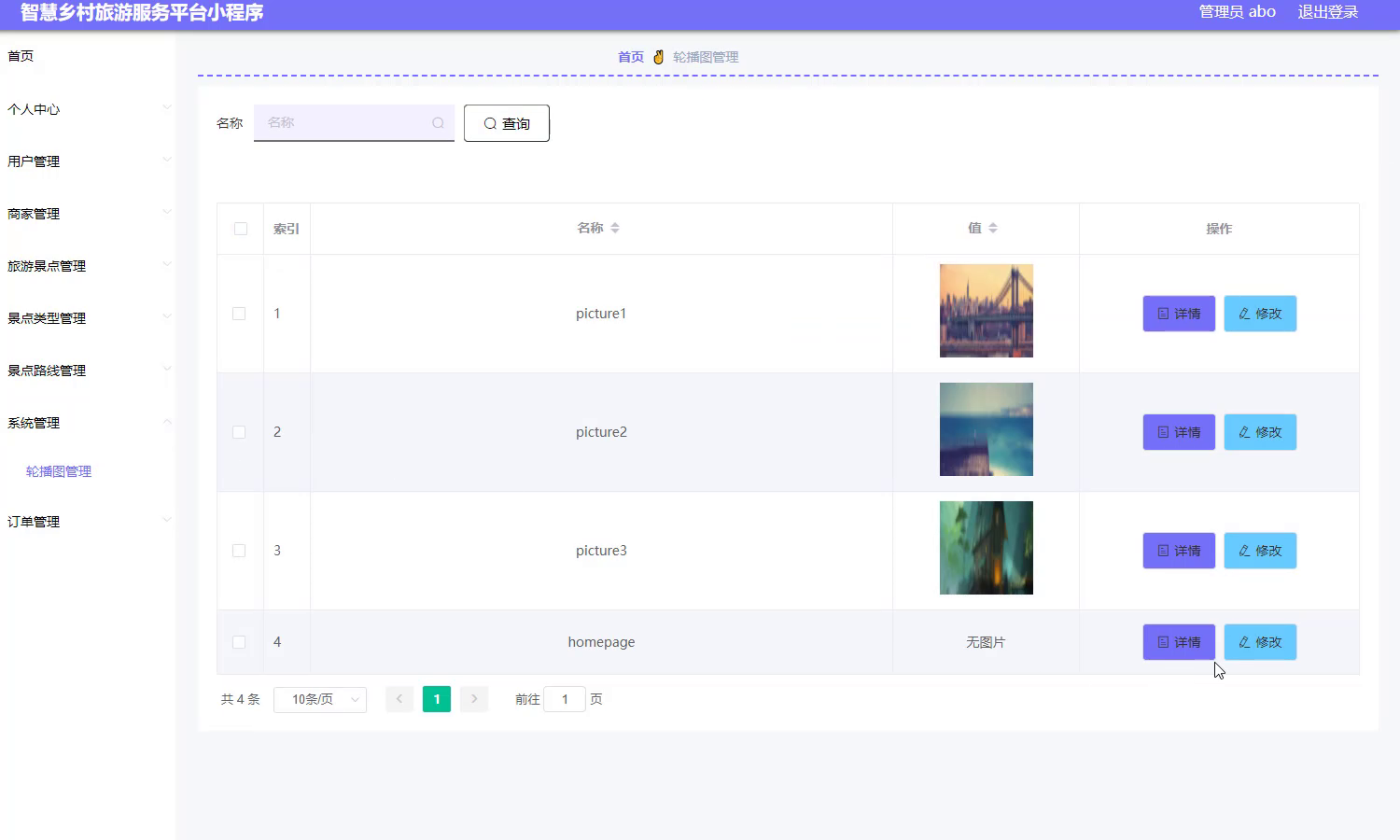Click the 操作 column header
The image size is (1400, 840).
[1219, 229]
